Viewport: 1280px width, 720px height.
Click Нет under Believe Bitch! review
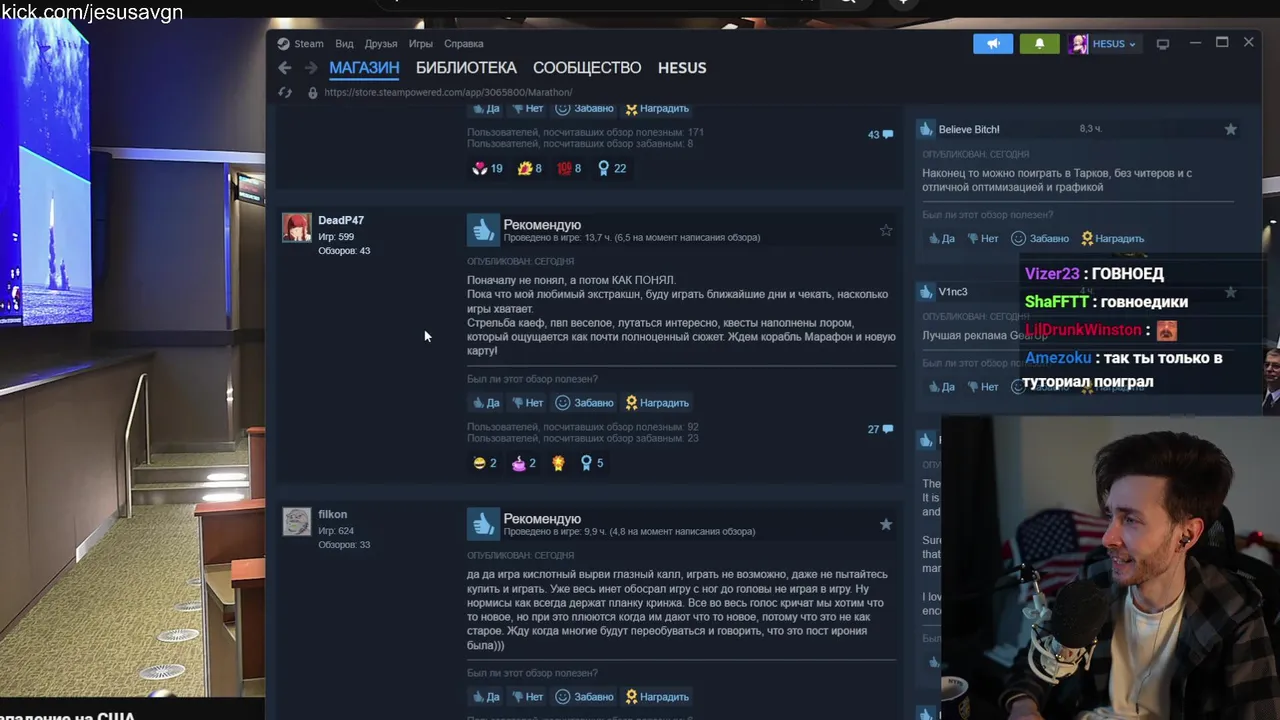[983, 239]
